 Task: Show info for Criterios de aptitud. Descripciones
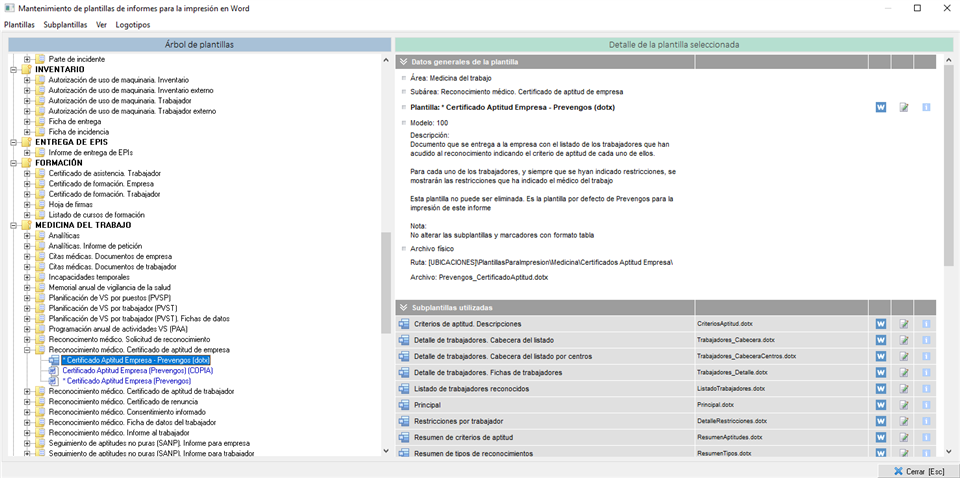pyautogui.click(x=926, y=323)
